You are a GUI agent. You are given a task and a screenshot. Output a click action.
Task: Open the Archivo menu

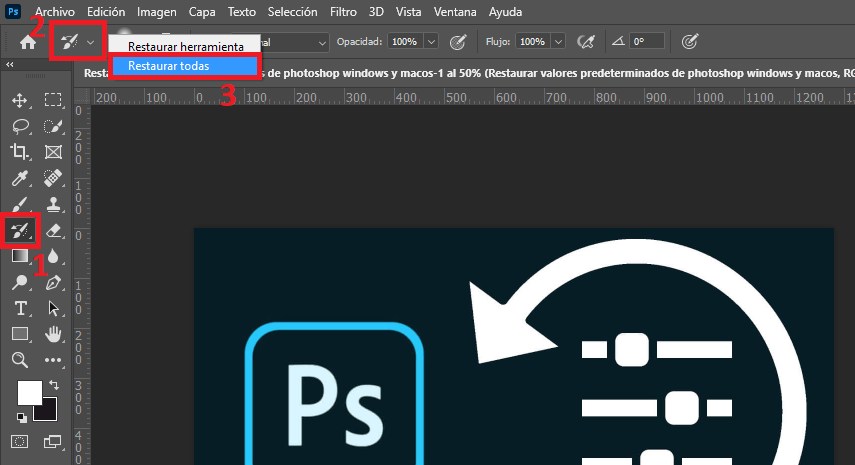point(55,11)
